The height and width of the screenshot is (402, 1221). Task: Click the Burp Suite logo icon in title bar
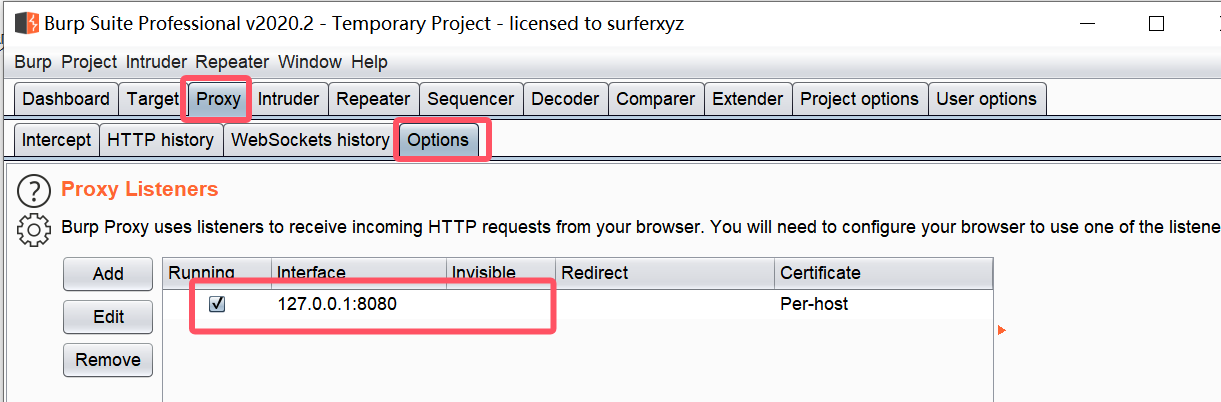click(x=27, y=23)
